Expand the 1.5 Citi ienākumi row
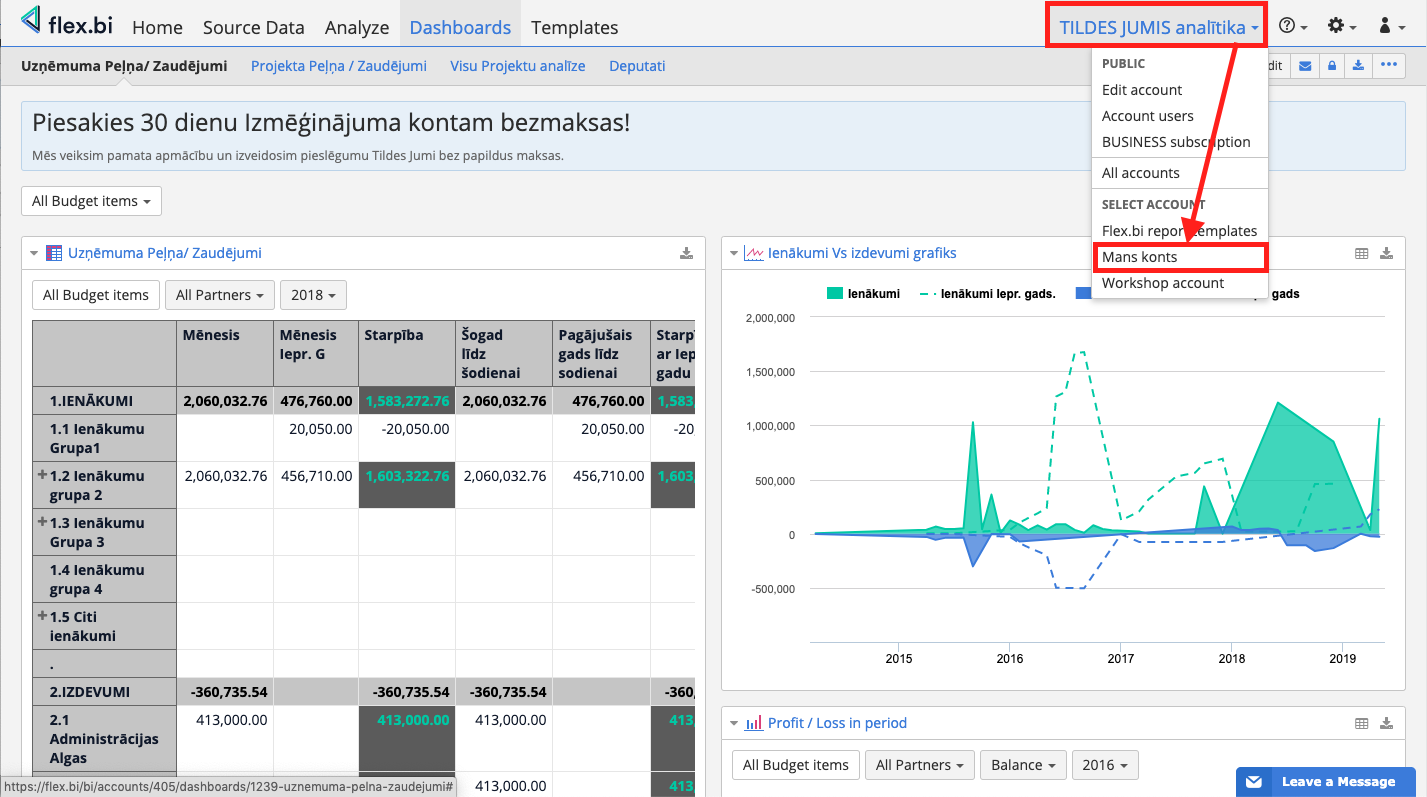The height and width of the screenshot is (797, 1427). [x=42, y=616]
